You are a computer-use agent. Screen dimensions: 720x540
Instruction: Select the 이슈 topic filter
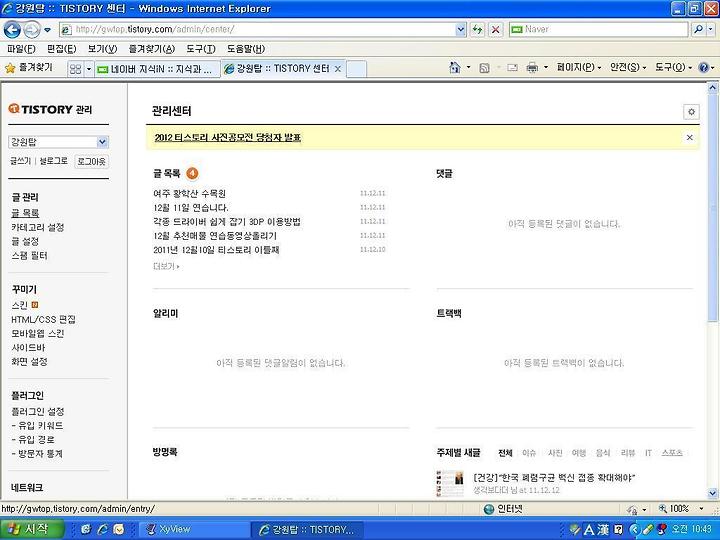point(529,453)
